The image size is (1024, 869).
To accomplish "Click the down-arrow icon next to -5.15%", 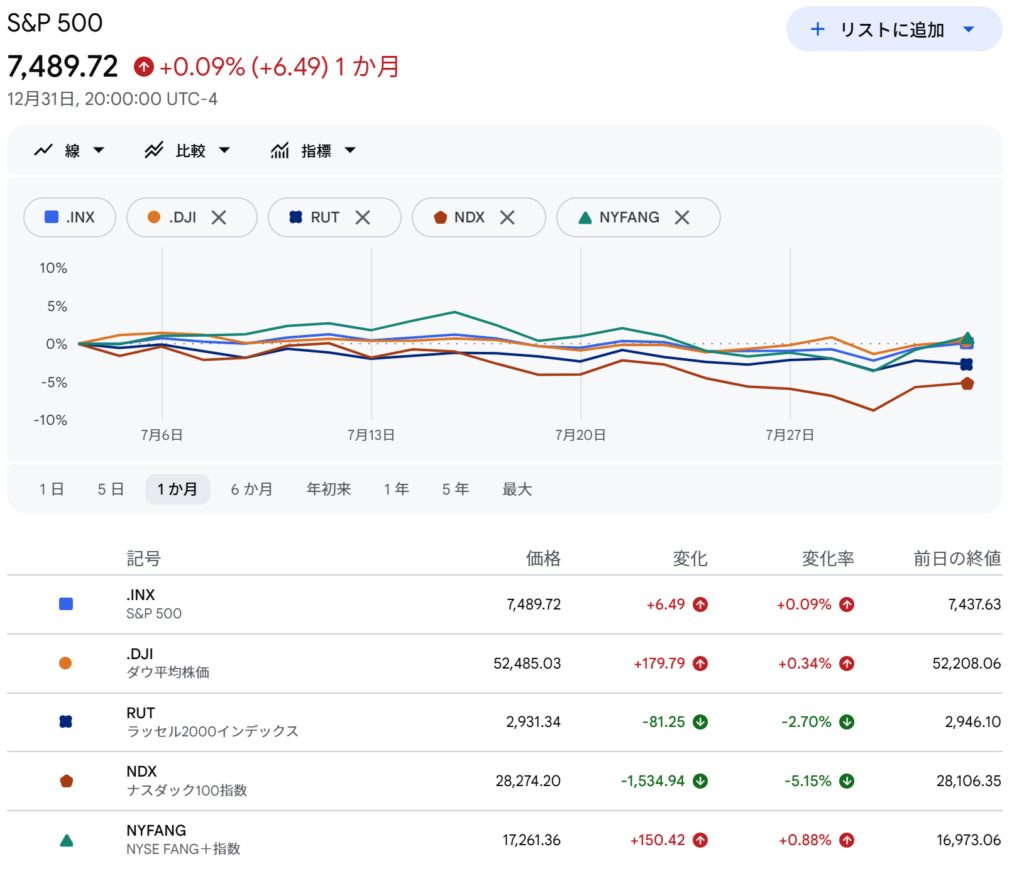I will [847, 781].
